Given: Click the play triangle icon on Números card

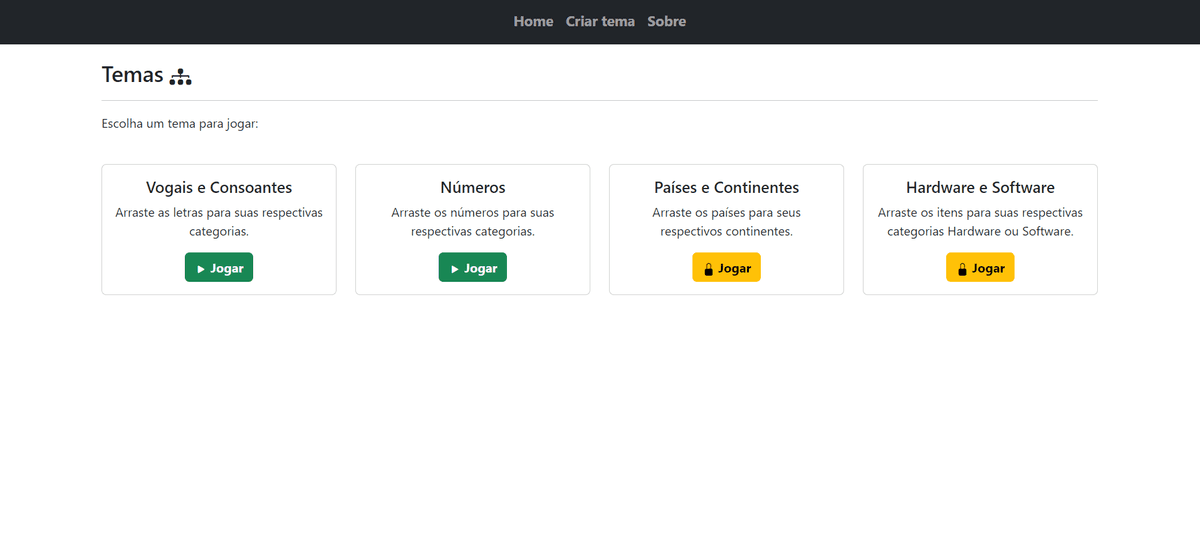Looking at the screenshot, I should [455, 269].
